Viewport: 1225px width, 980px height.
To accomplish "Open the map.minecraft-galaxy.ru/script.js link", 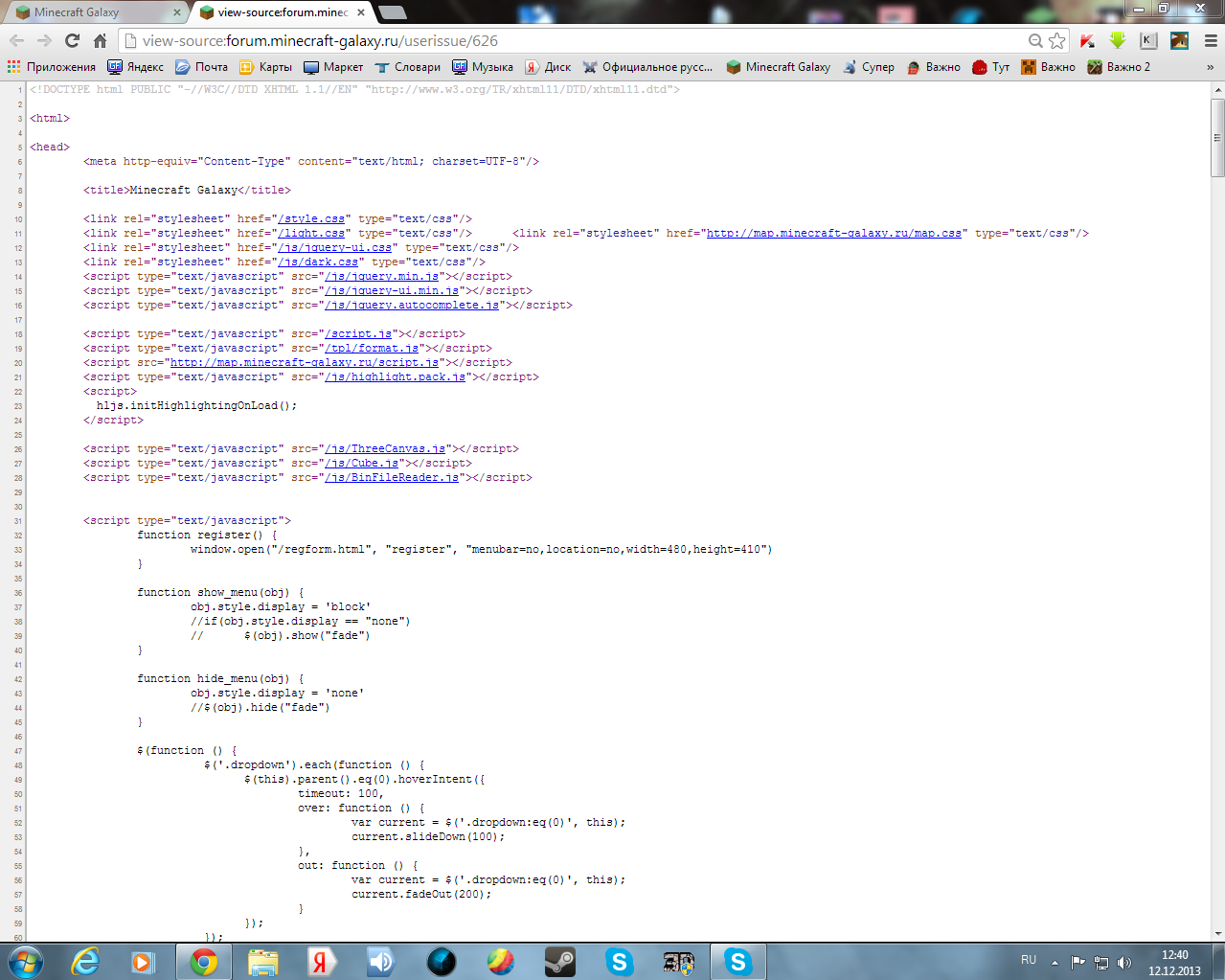I will (305, 363).
